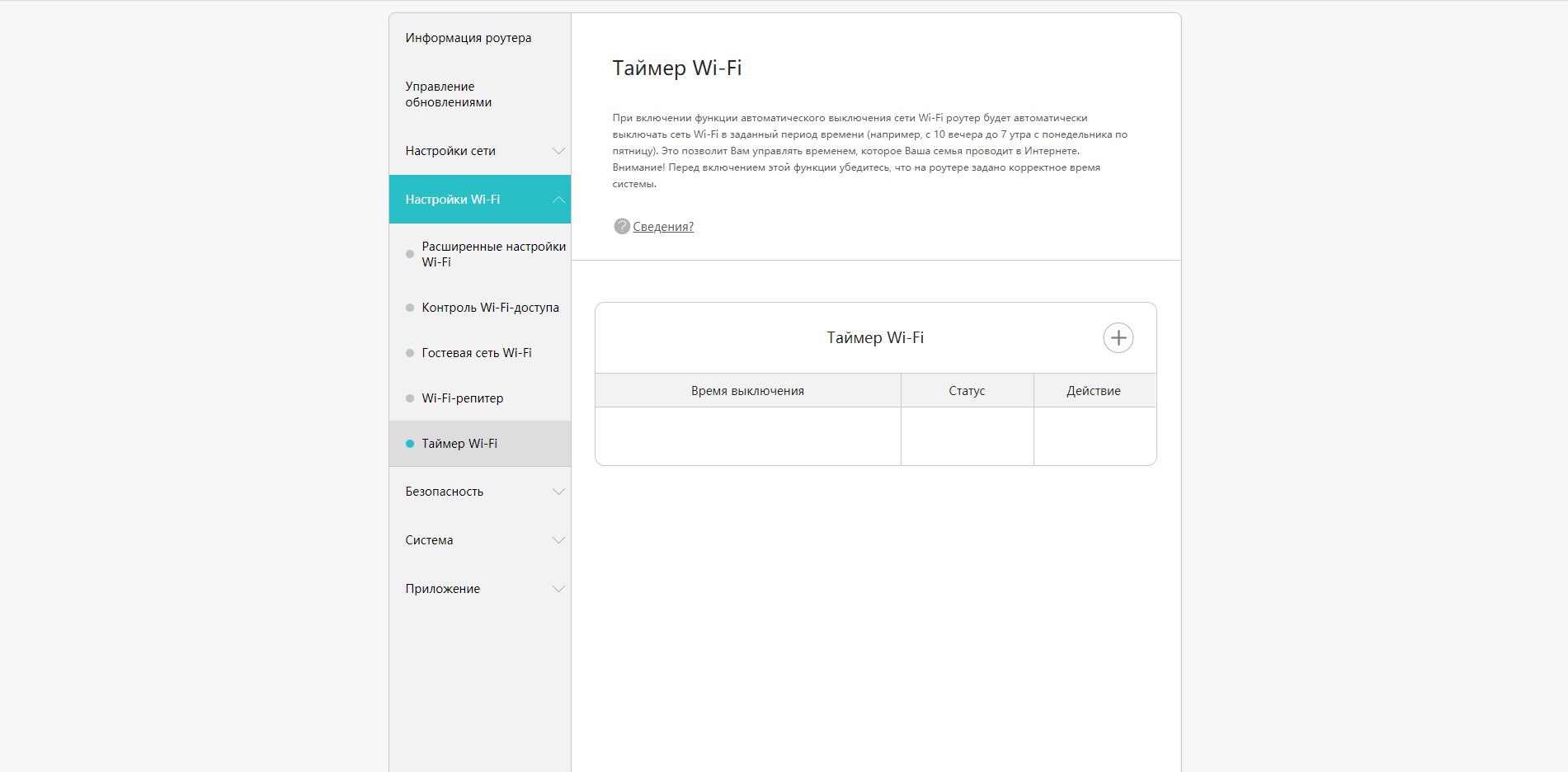Screen dimensions: 1568x772
Task: Click the Время выключения column header
Action: [747, 391]
